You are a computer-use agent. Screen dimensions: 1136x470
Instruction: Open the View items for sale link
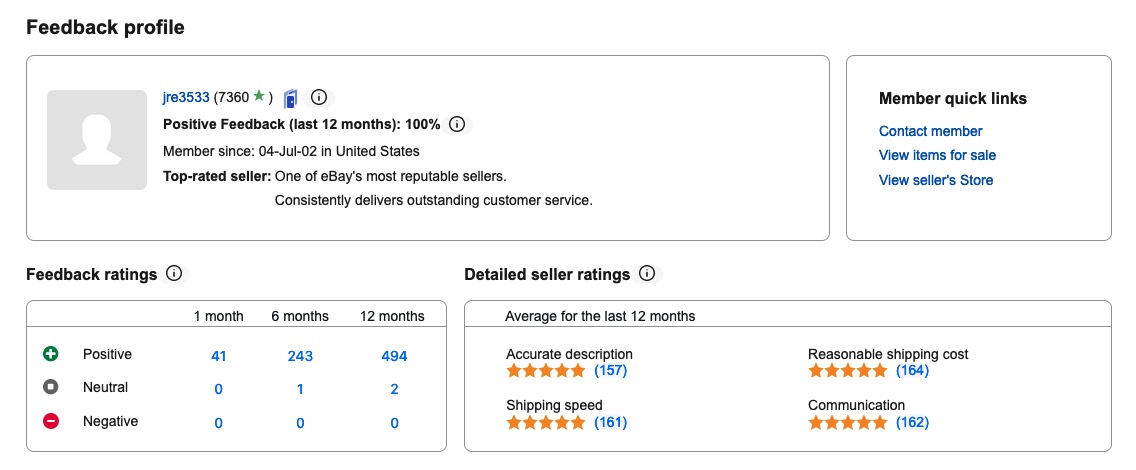[937, 155]
